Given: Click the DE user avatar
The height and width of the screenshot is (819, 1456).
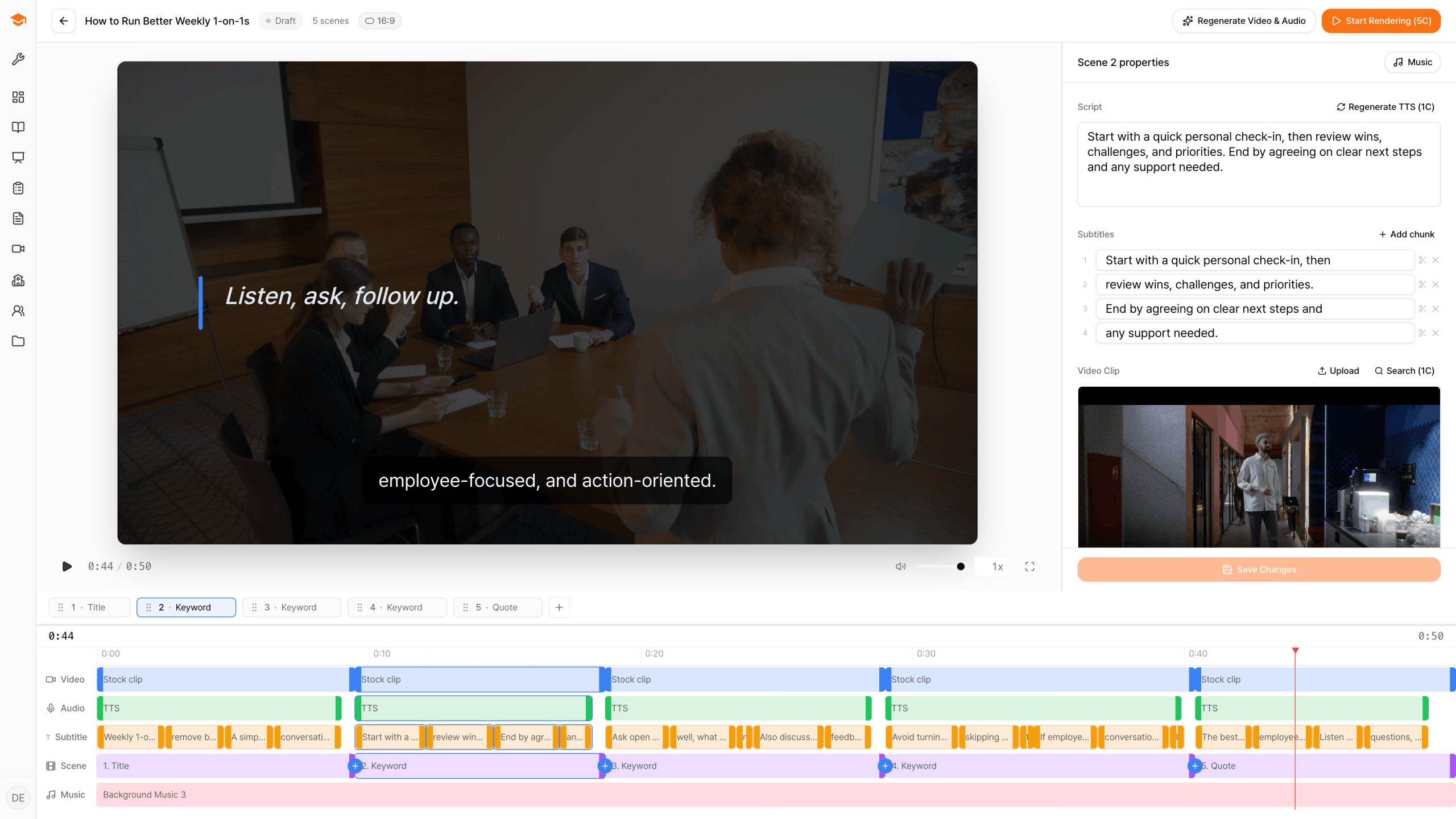Looking at the screenshot, I should 18,797.
